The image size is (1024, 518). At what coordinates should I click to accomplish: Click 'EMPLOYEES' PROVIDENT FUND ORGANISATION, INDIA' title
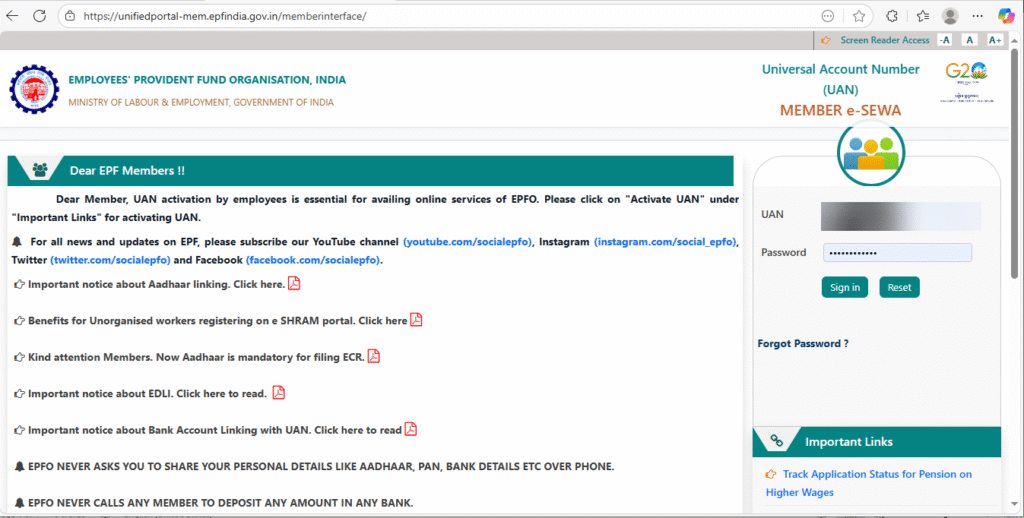tap(207, 80)
